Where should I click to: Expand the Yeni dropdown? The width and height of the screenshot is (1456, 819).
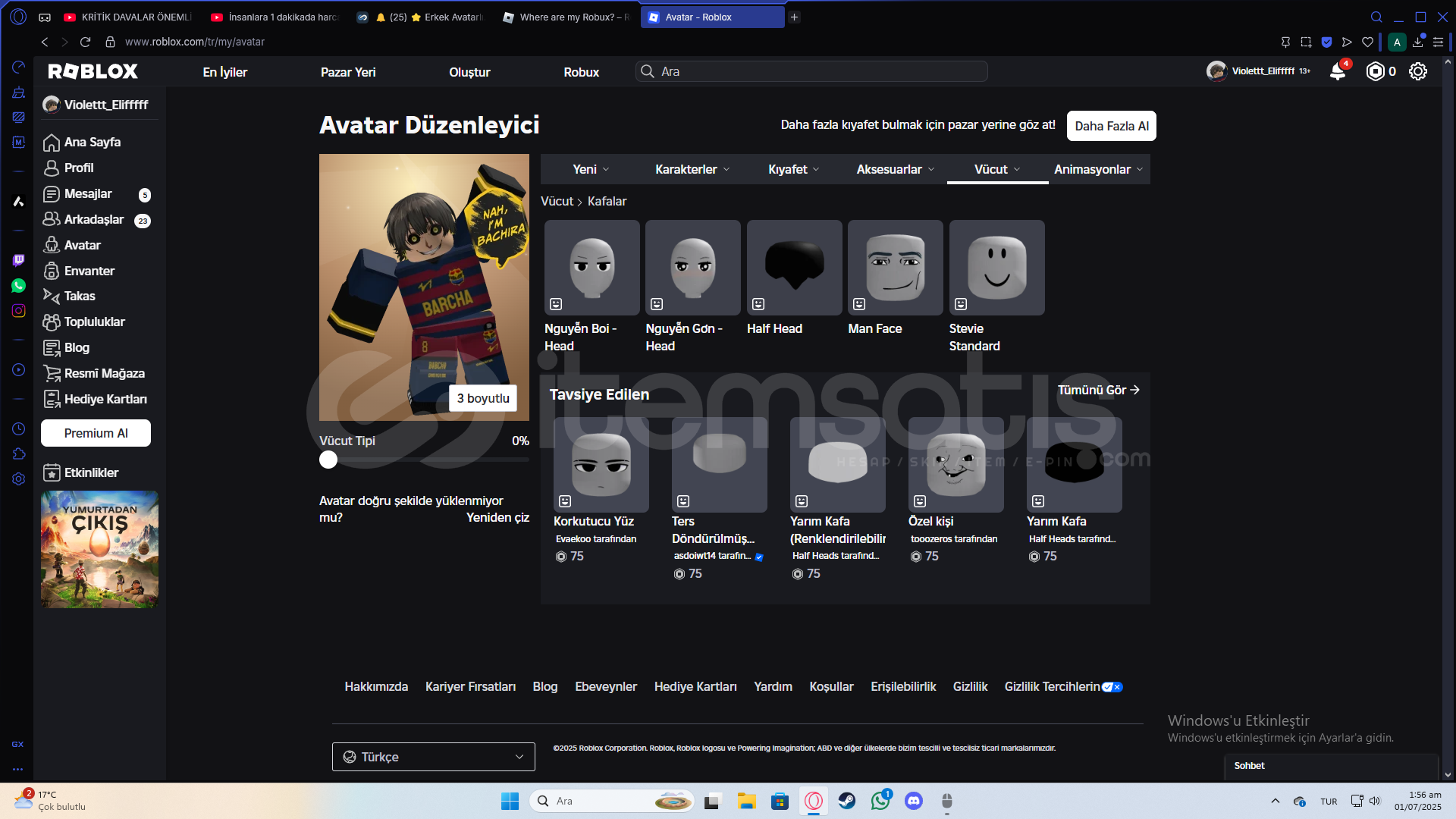591,169
